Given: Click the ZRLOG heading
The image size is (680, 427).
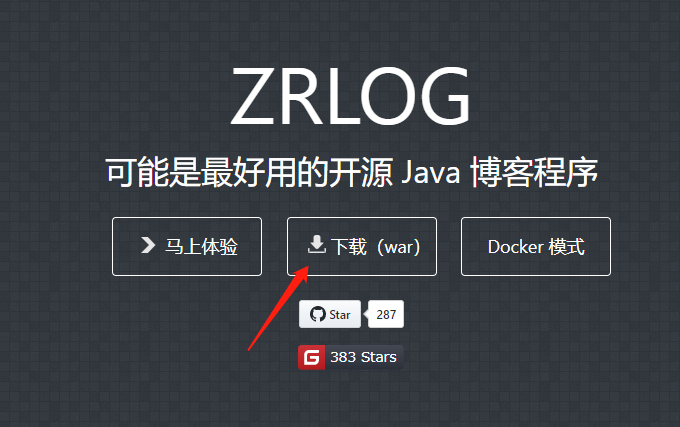Looking at the screenshot, I should click(x=350, y=96).
